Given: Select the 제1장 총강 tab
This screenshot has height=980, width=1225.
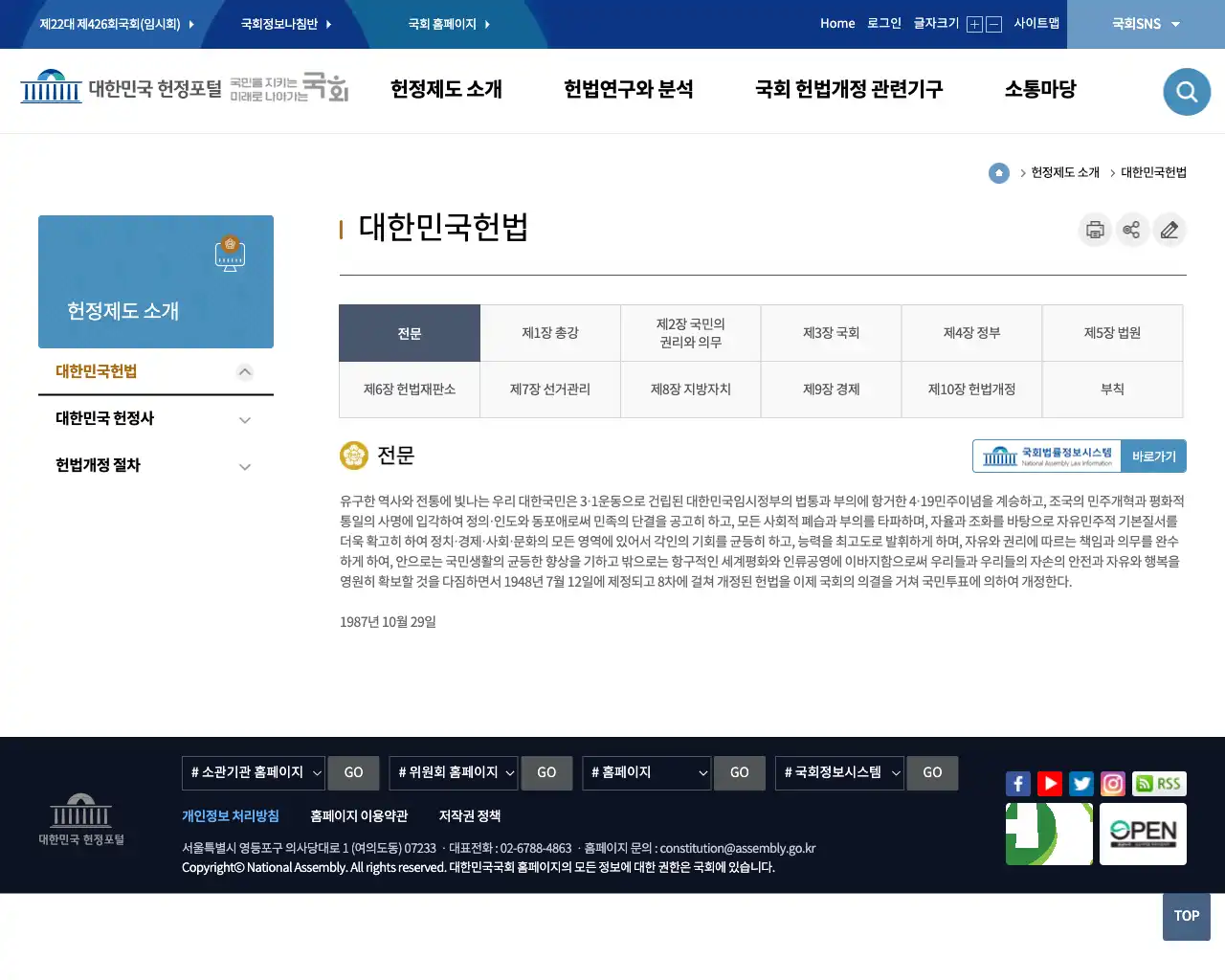Looking at the screenshot, I should click(x=550, y=333).
